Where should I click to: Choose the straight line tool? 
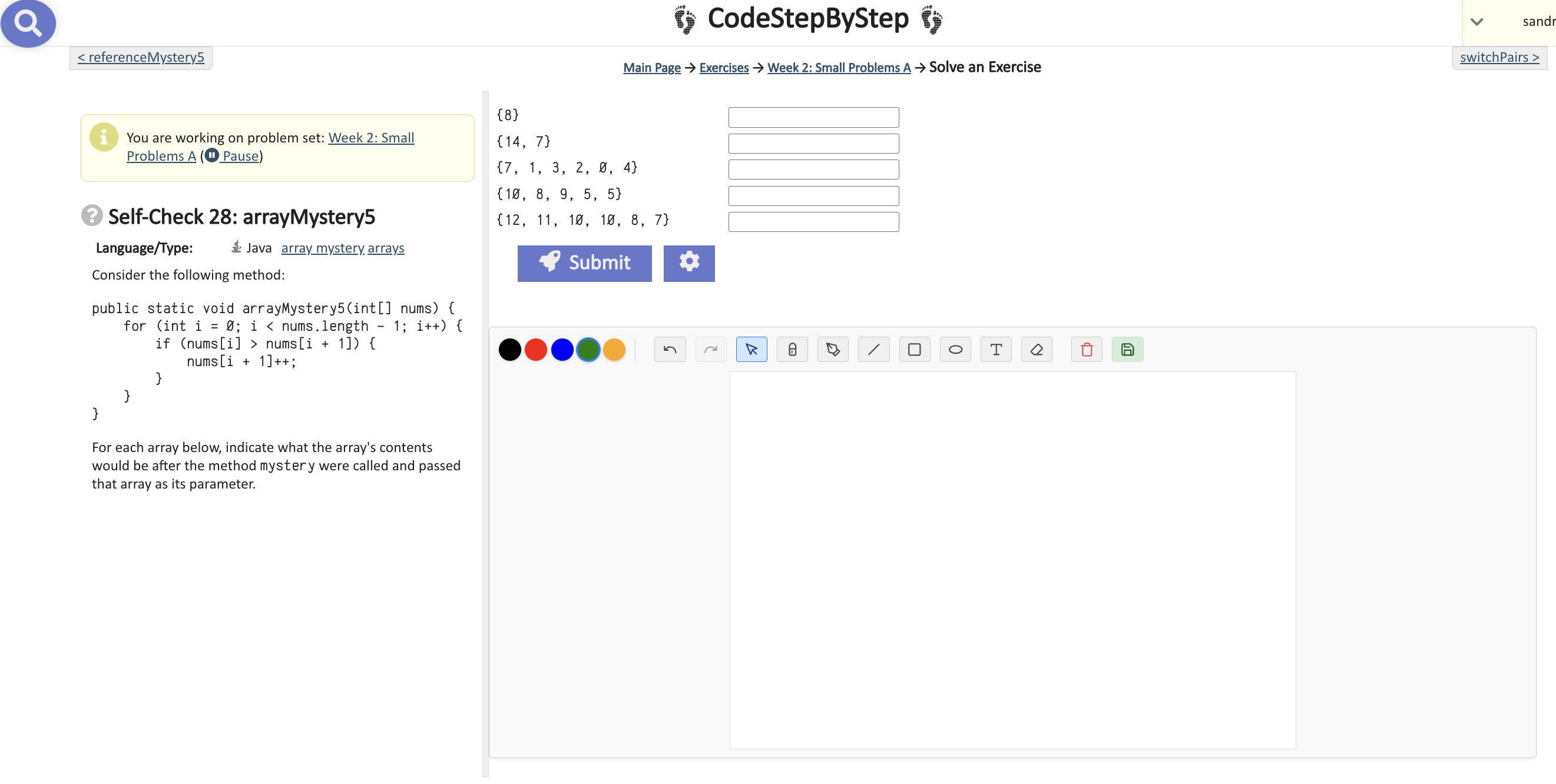(873, 350)
